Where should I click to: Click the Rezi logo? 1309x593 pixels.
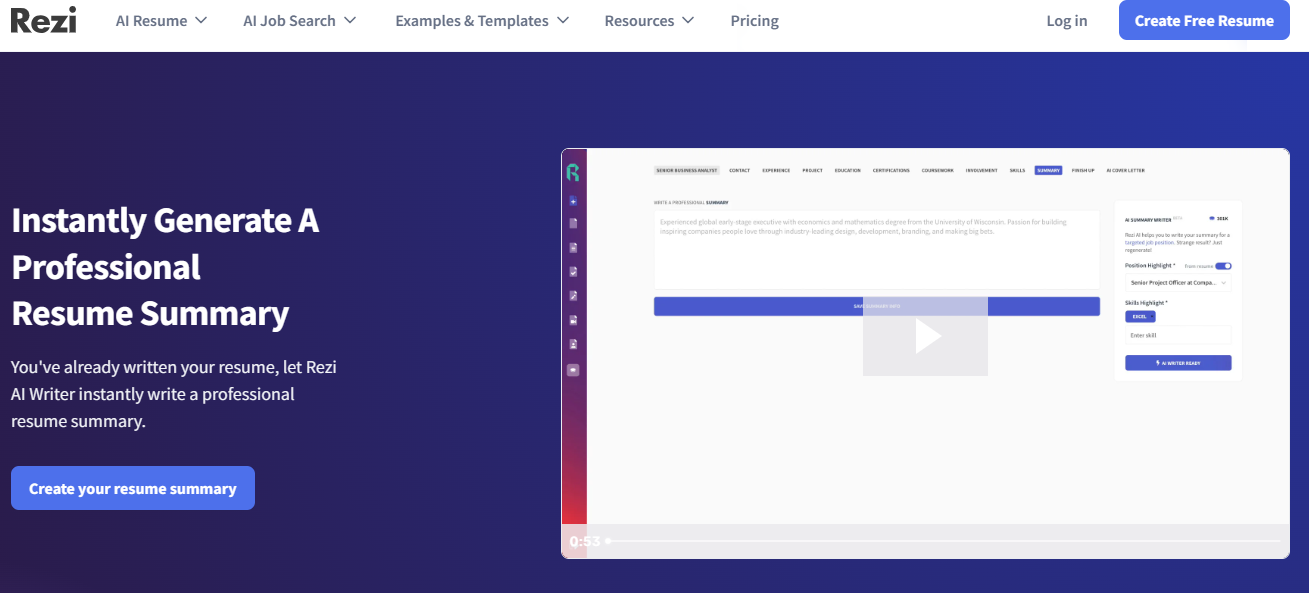point(43,20)
